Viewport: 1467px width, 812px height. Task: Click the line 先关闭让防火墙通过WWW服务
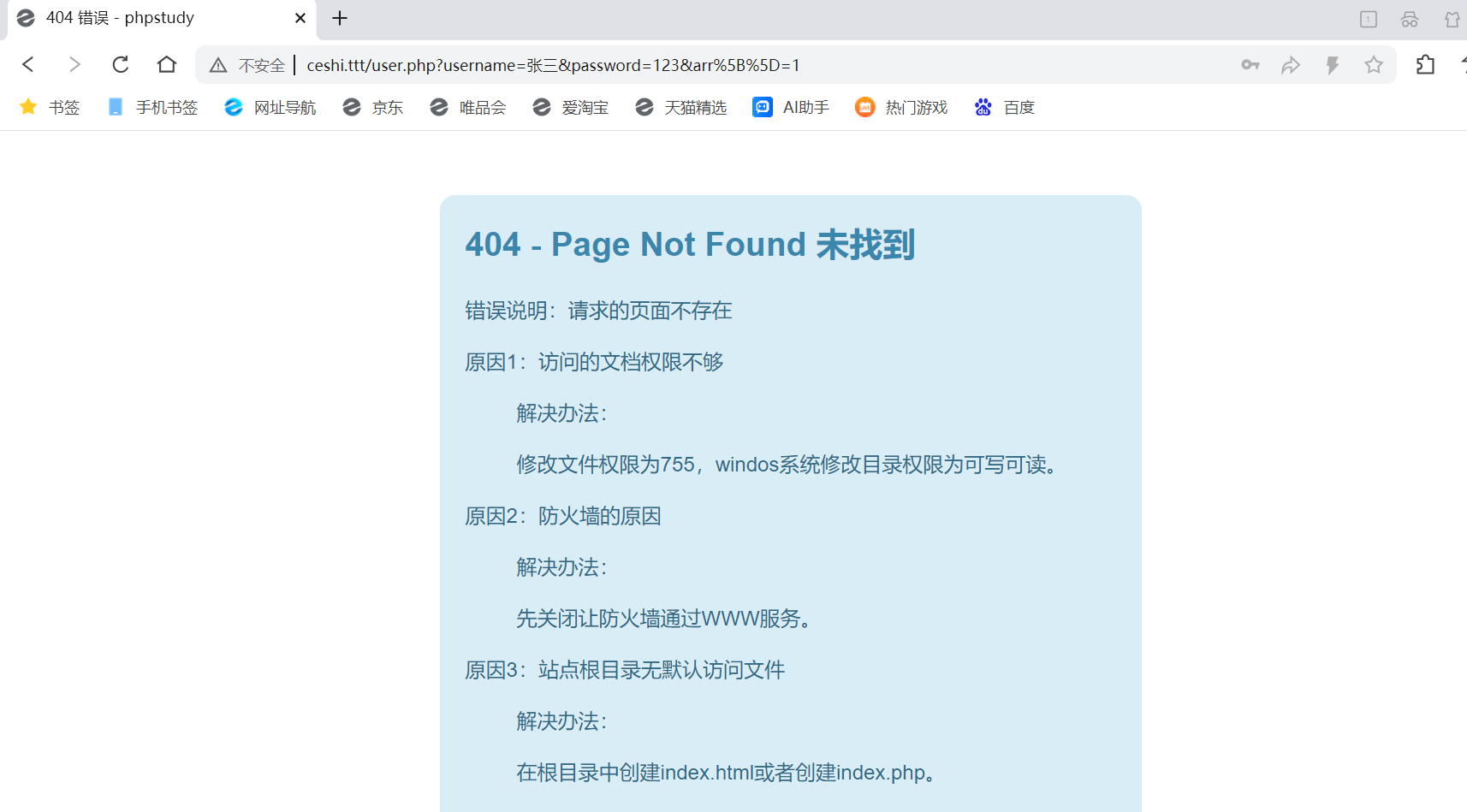click(666, 619)
